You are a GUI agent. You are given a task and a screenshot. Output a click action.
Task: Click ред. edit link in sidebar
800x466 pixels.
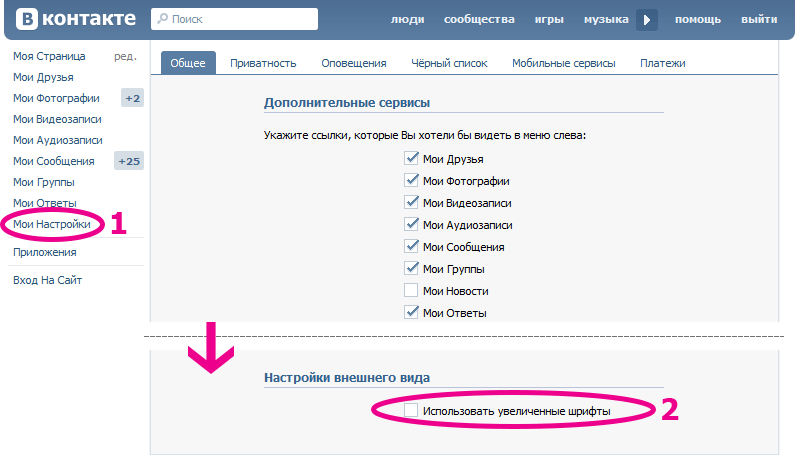click(125, 56)
